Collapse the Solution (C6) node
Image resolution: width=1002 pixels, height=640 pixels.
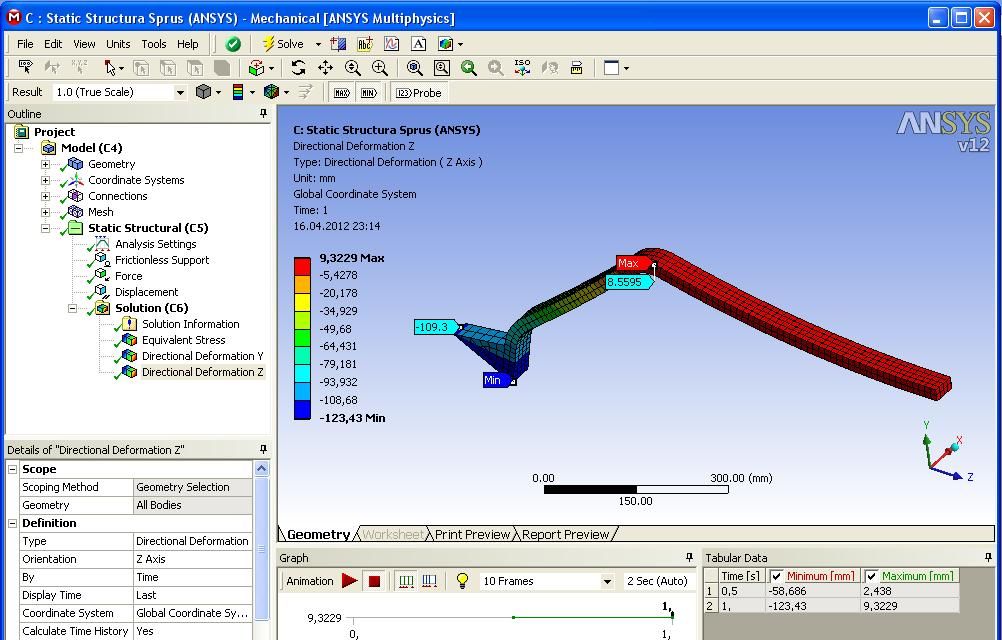72,308
